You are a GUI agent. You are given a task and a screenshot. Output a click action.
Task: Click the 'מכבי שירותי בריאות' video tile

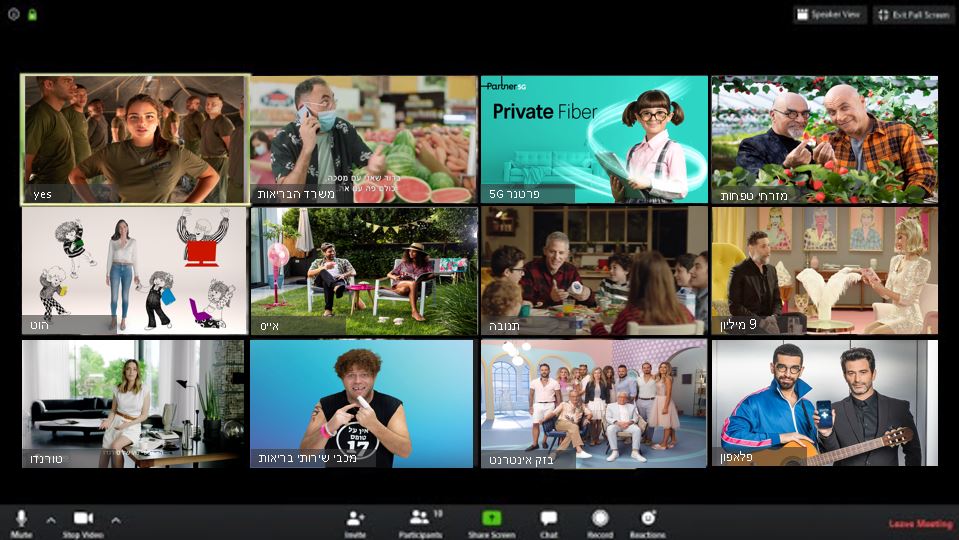(362, 403)
